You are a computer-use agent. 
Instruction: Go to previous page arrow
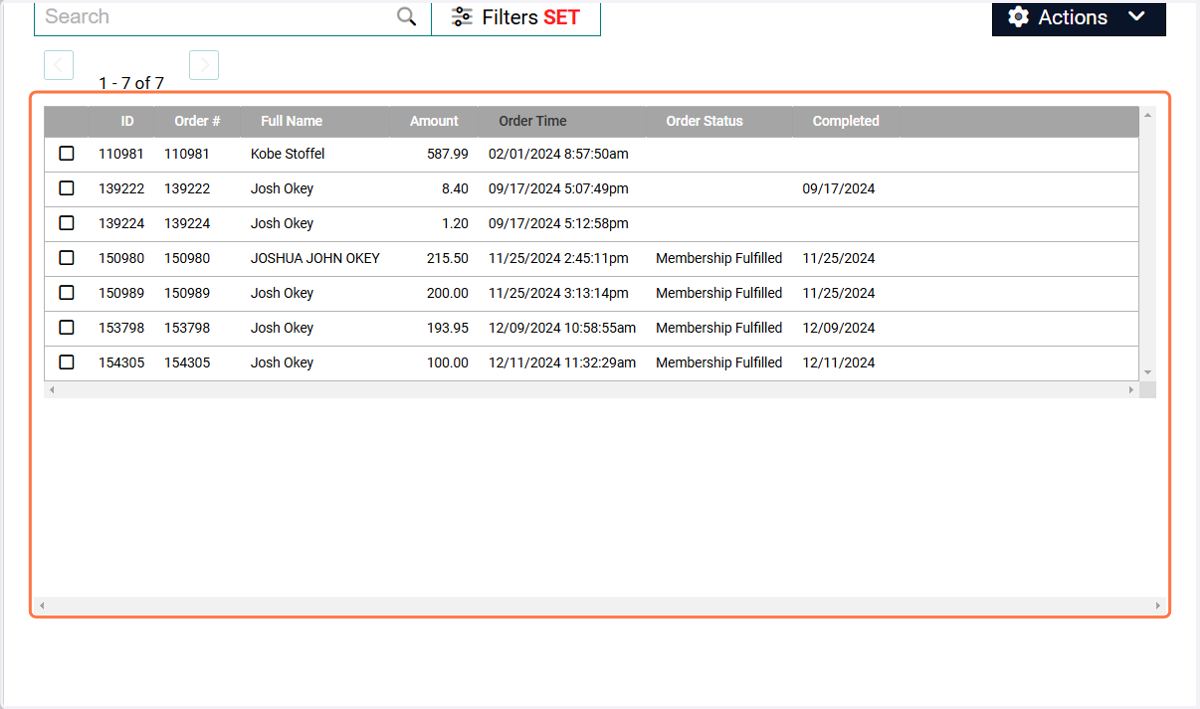(59, 65)
